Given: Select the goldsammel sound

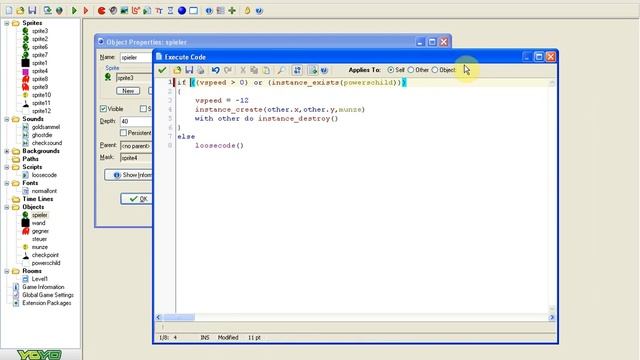Looking at the screenshot, I should 46,127.
